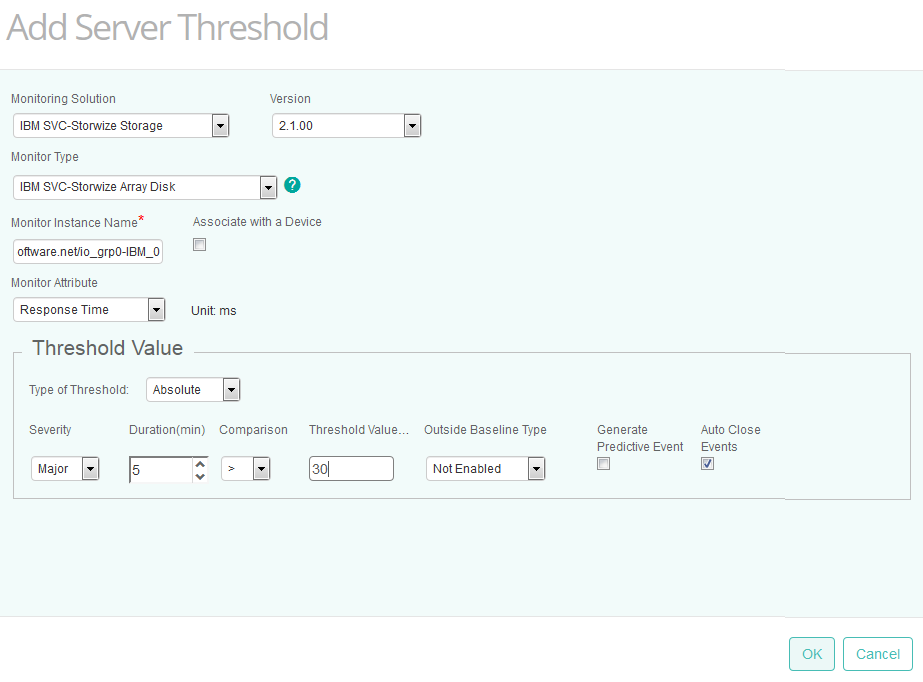Enable the Associate with a Device checkbox

point(199,244)
